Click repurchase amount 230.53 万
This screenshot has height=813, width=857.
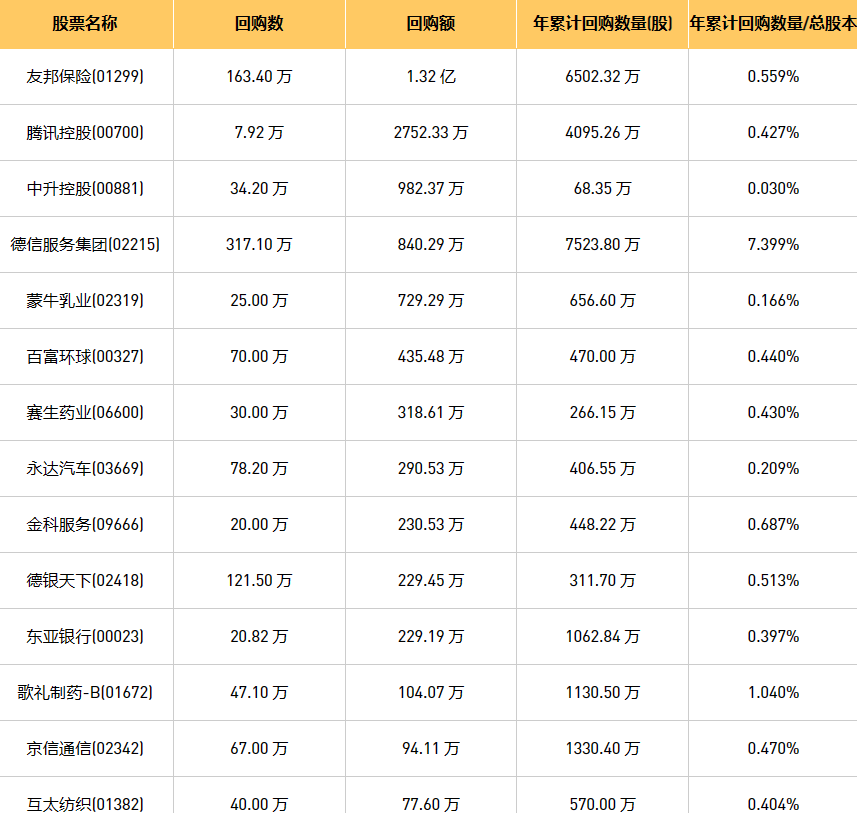point(431,524)
